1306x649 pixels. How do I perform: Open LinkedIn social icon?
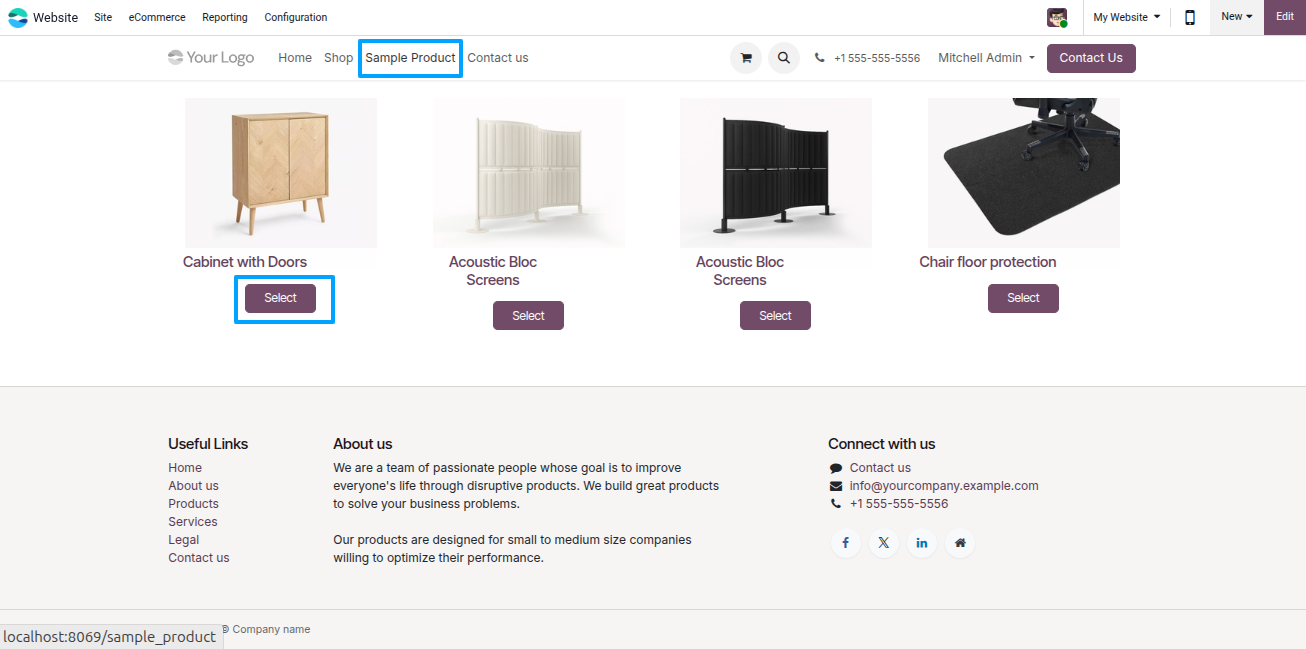pyautogui.click(x=921, y=543)
